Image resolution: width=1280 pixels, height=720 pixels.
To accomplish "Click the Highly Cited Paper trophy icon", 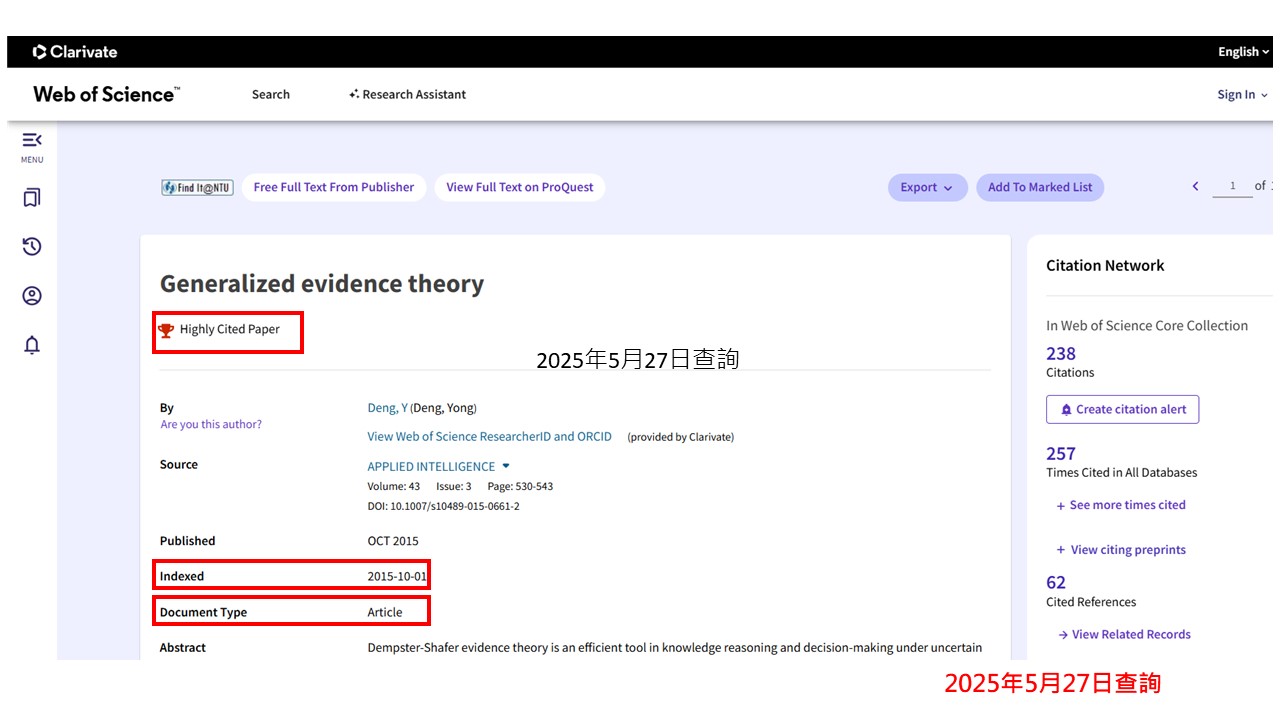I will 167,330.
